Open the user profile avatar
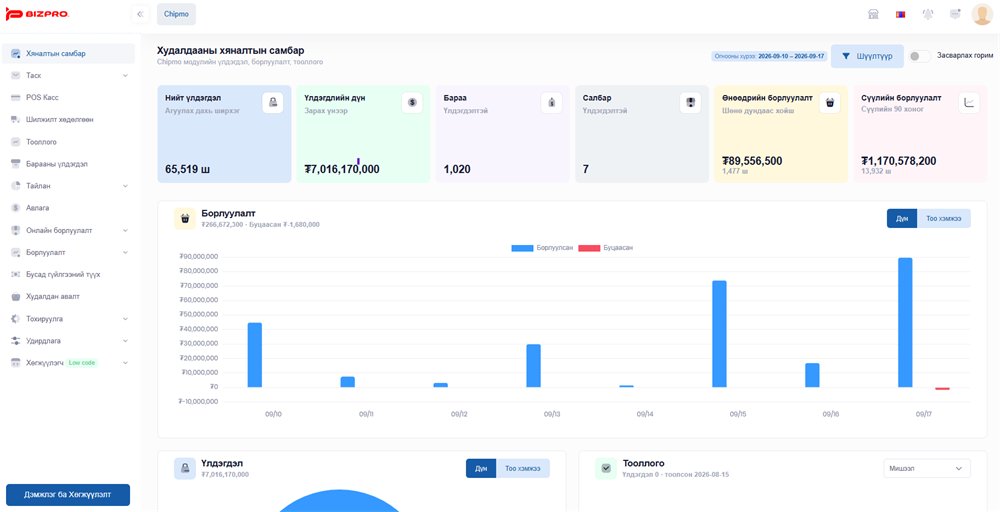This screenshot has height=512, width=1000. [x=982, y=14]
